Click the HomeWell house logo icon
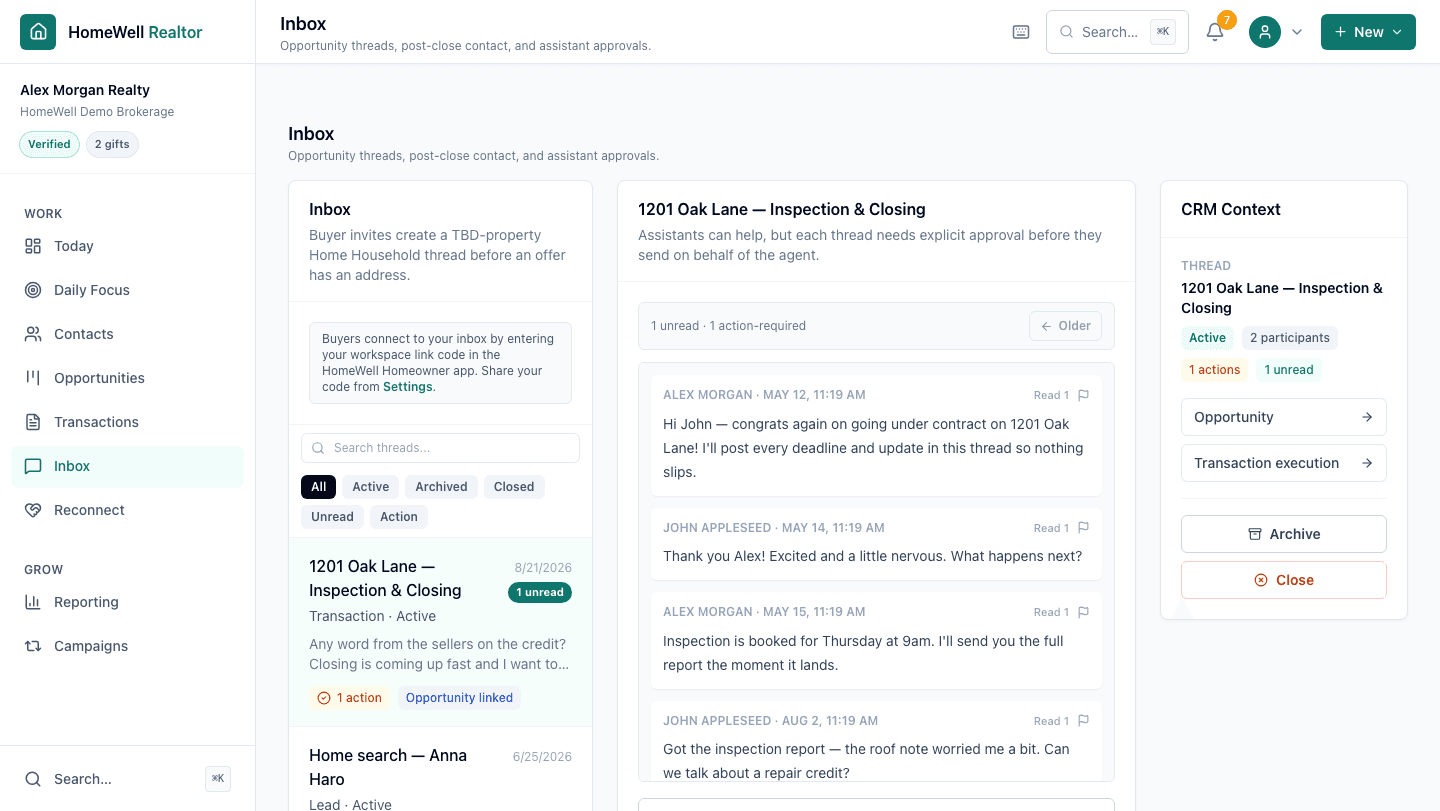 [x=38, y=32]
